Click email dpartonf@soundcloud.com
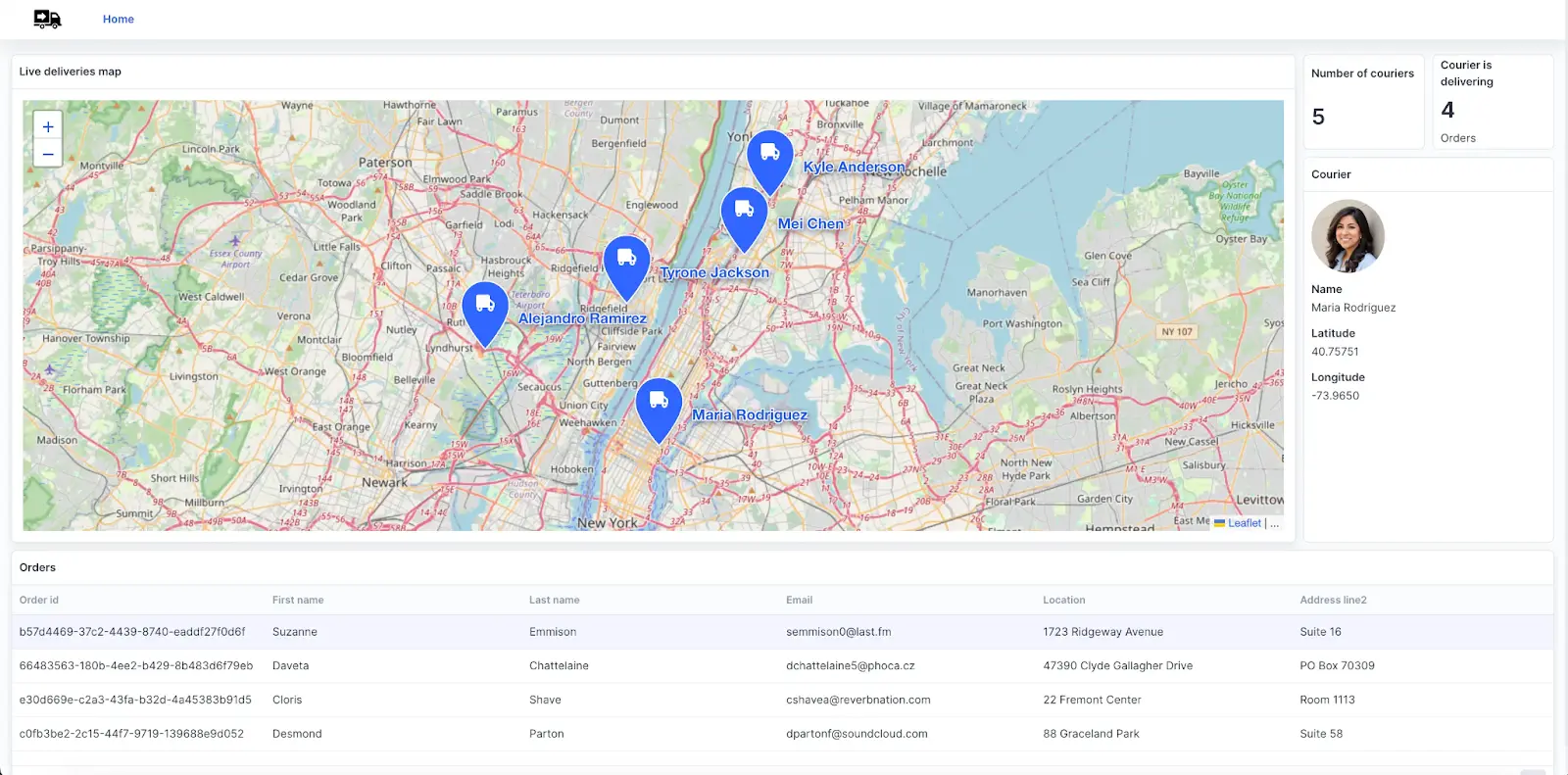This screenshot has width=1568, height=775. pyautogui.click(x=857, y=734)
